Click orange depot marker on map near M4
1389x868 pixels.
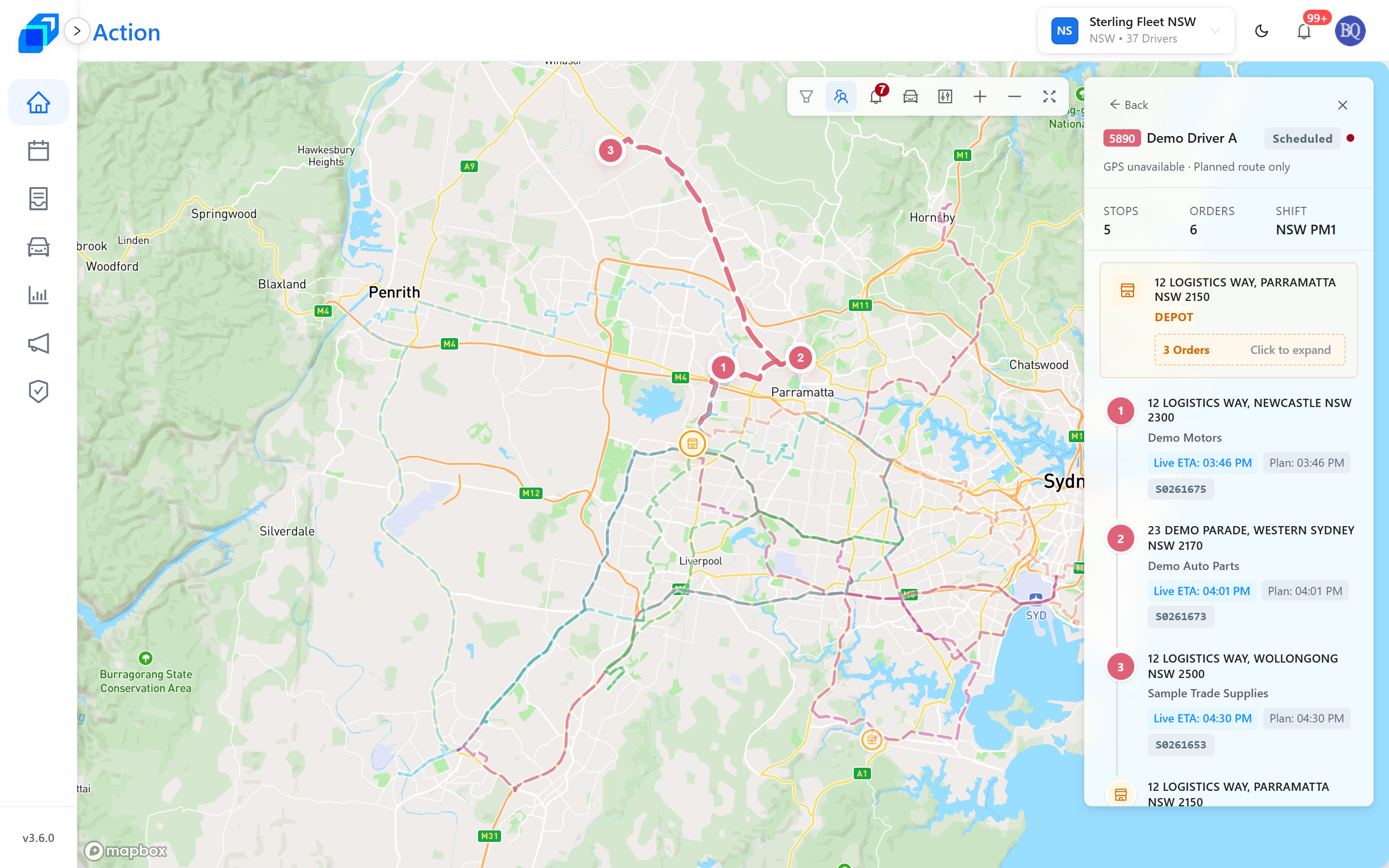pyautogui.click(x=692, y=443)
